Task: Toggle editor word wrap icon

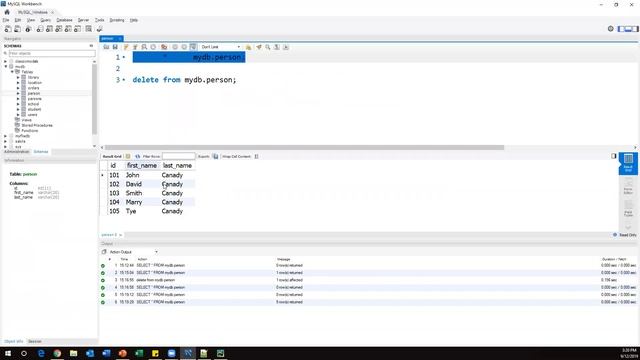Action: coord(286,47)
